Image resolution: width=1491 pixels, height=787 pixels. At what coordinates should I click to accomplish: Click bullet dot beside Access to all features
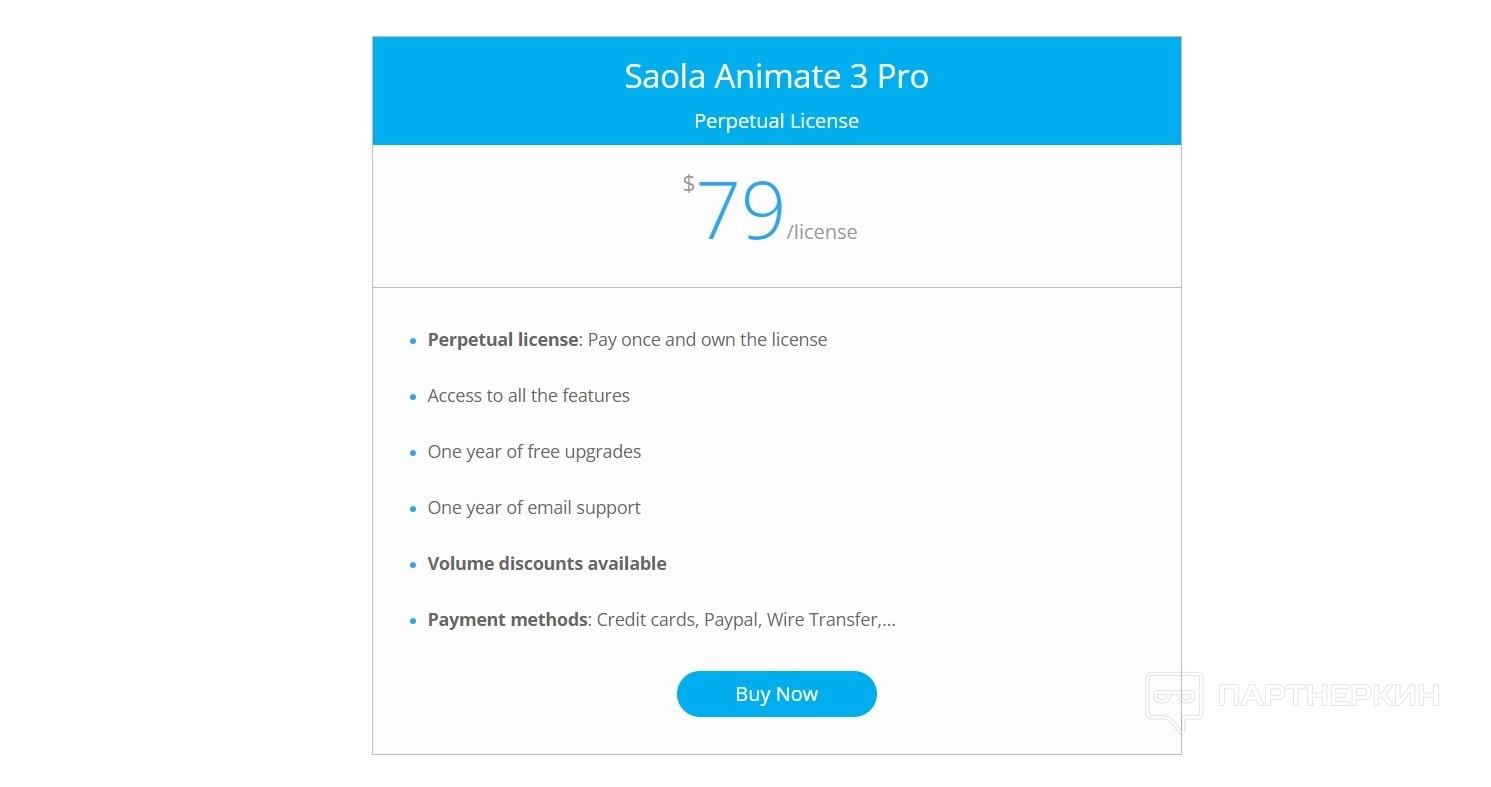413,397
